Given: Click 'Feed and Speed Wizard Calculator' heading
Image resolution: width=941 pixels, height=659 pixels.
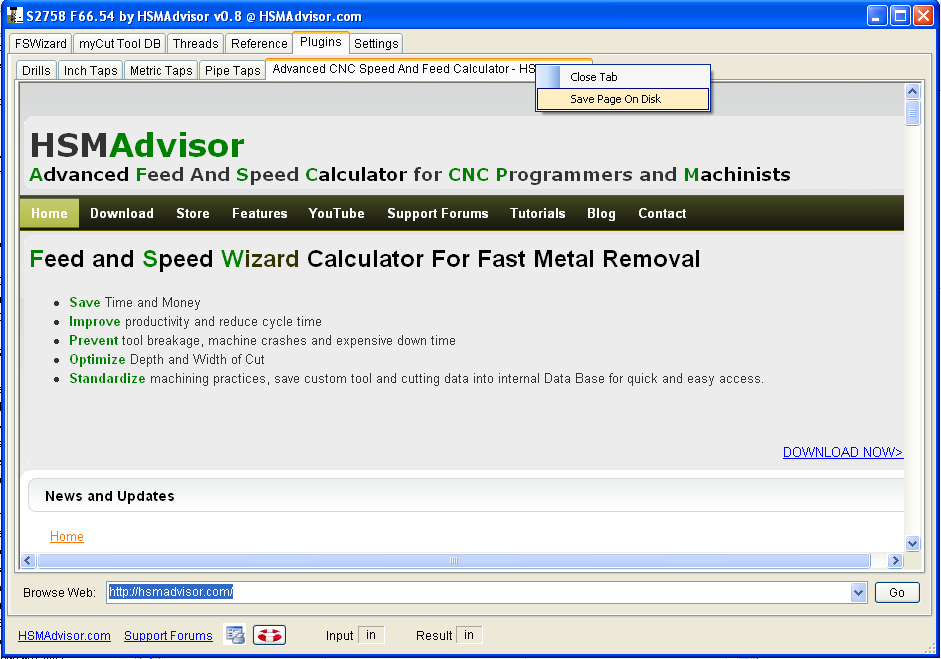Looking at the screenshot, I should coord(365,259).
